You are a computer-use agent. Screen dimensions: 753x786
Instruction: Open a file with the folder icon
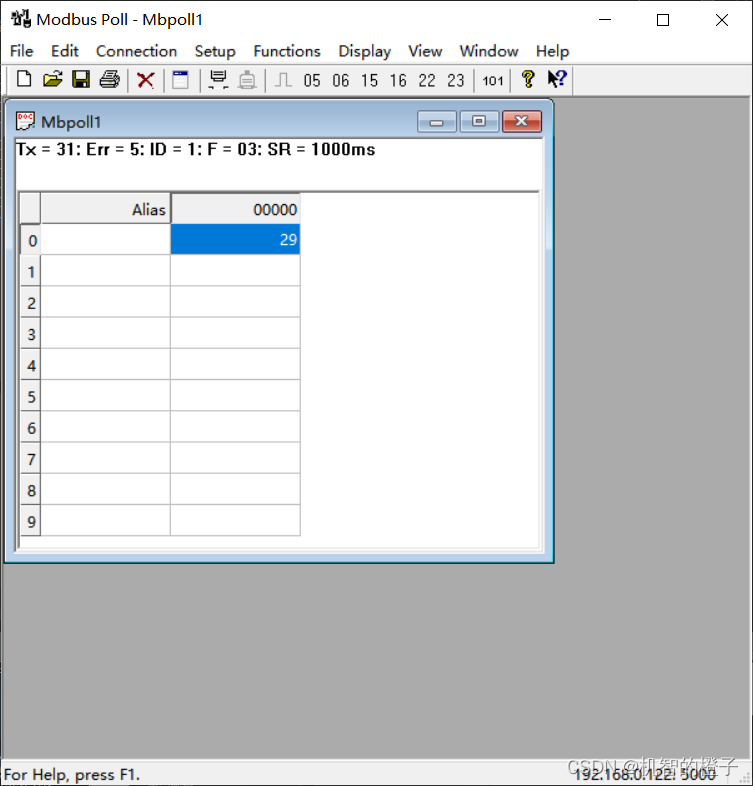(x=53, y=79)
